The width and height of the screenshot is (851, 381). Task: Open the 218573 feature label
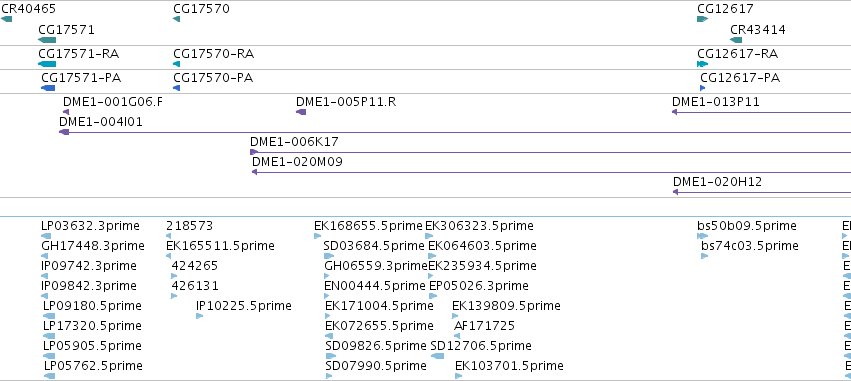(189, 226)
